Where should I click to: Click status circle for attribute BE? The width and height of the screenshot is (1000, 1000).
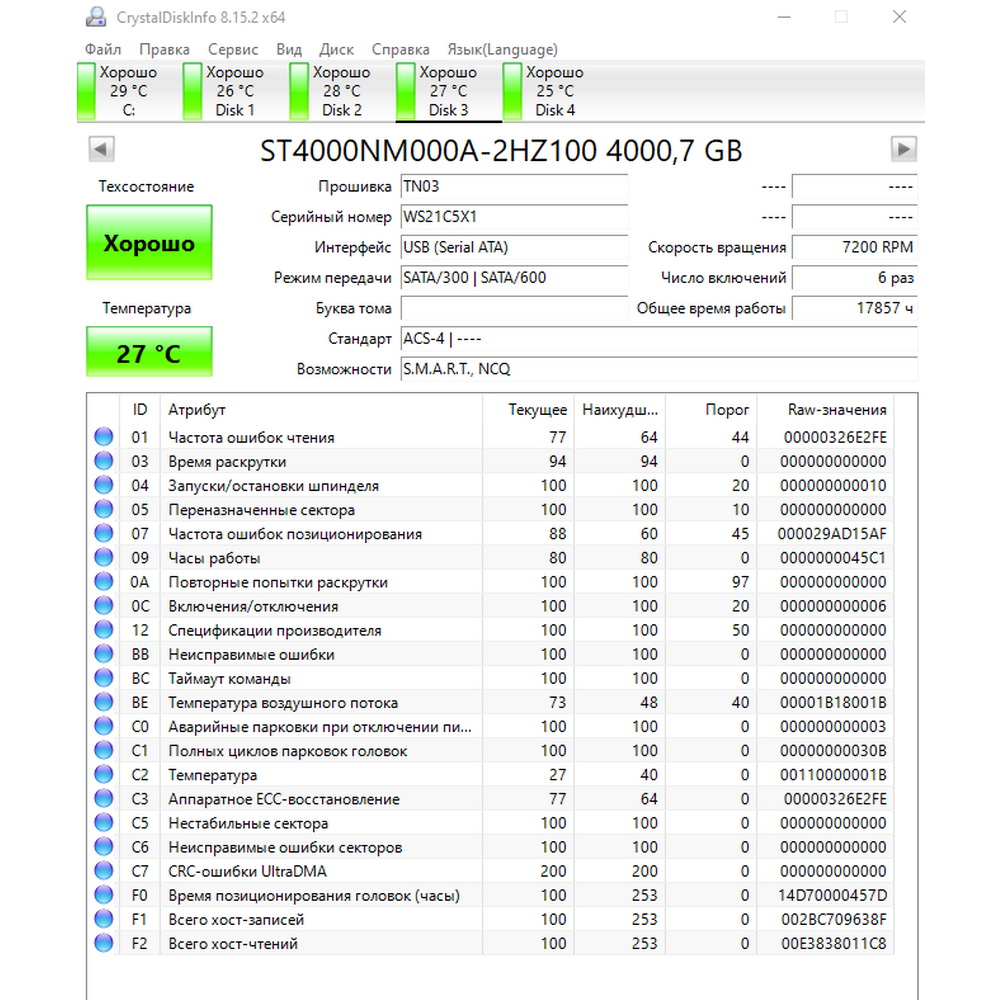pyautogui.click(x=103, y=702)
